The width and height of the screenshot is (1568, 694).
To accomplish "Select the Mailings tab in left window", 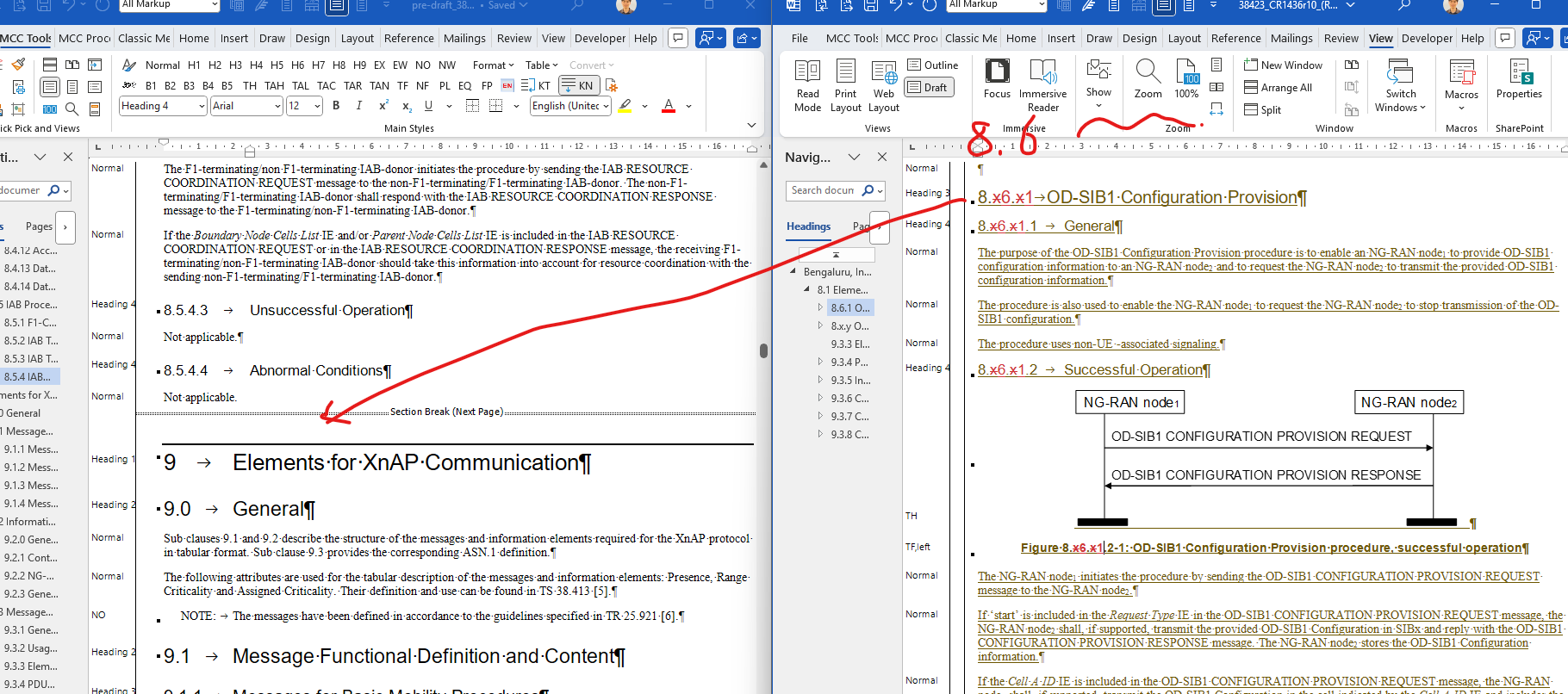I will 464,38.
